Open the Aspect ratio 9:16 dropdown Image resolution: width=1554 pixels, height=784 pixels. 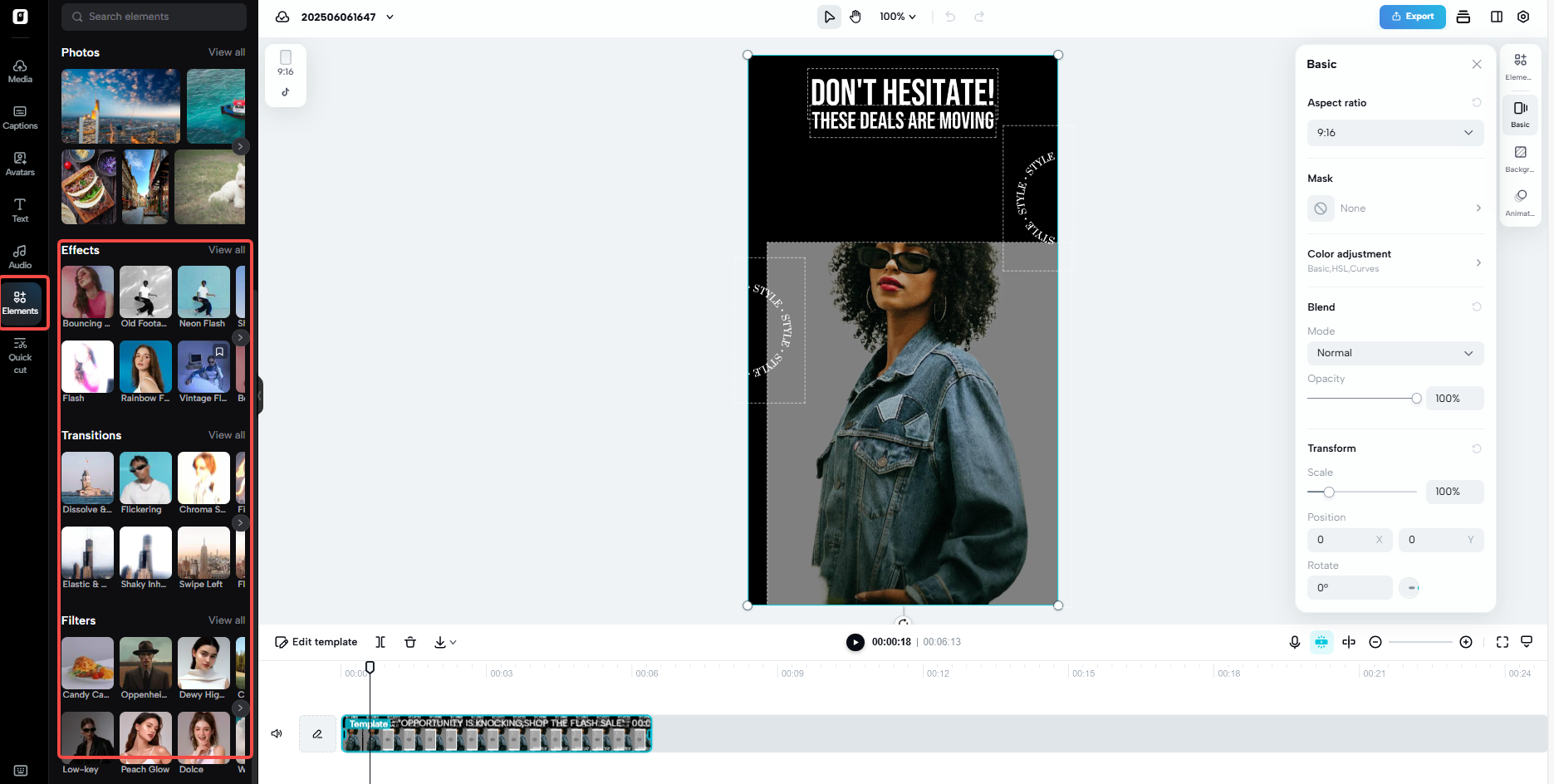[1395, 133]
